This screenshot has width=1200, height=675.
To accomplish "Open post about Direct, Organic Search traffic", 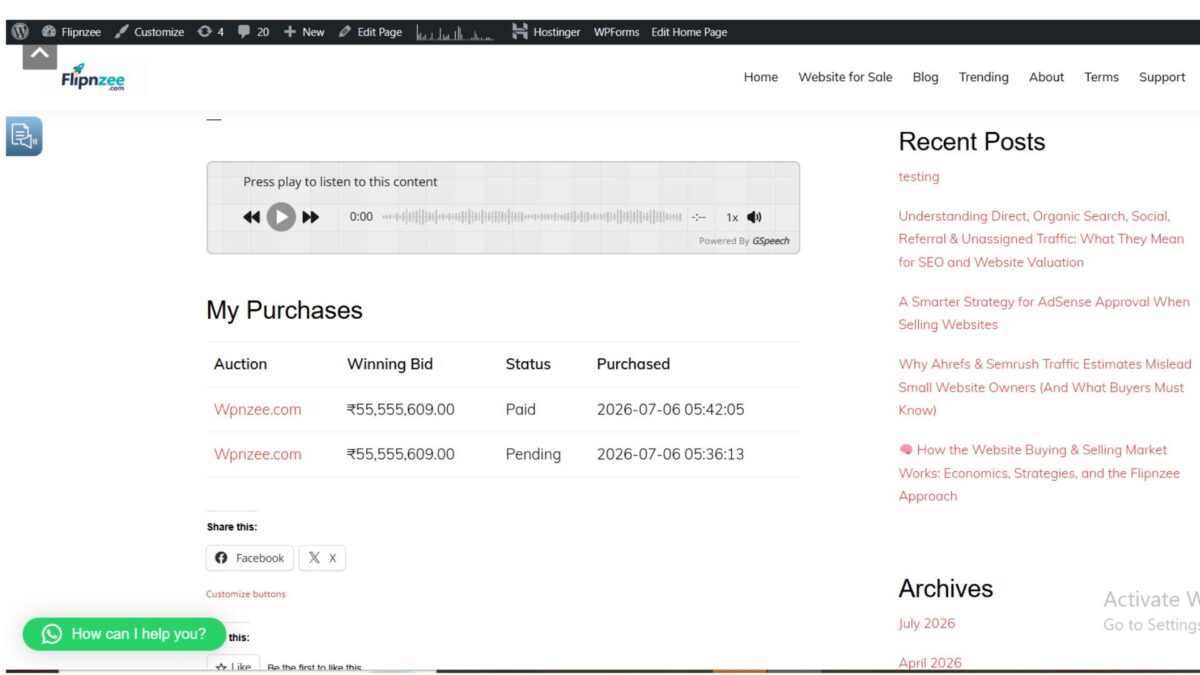I will (x=1041, y=239).
